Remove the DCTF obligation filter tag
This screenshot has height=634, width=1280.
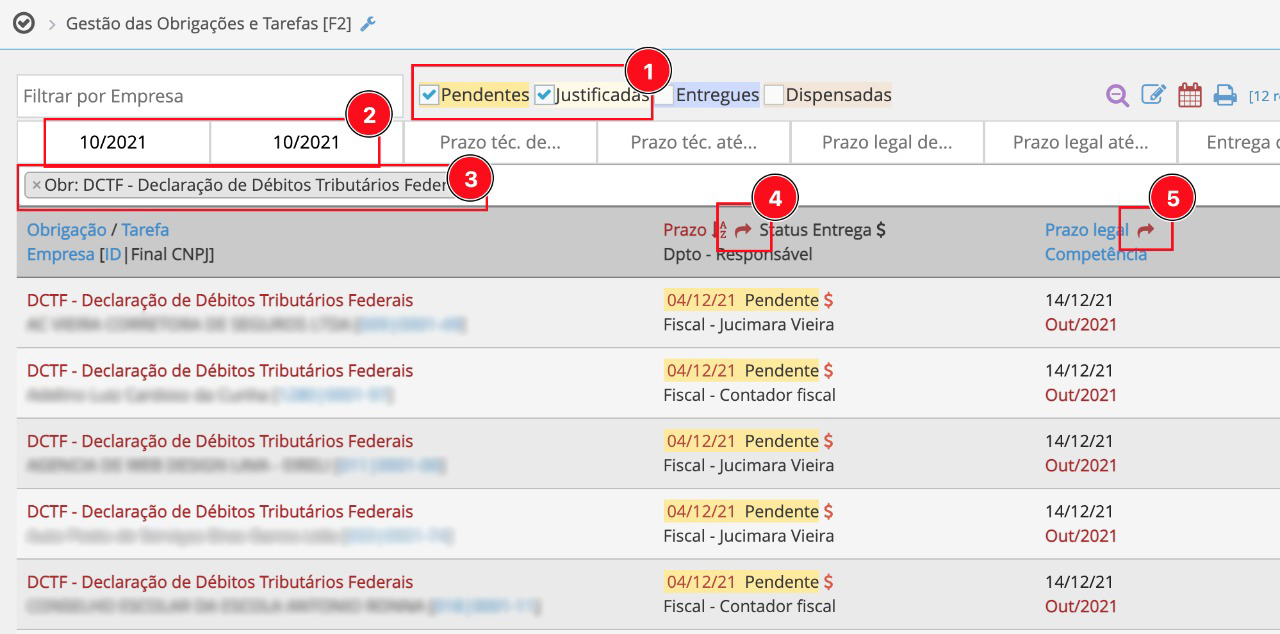point(36,185)
